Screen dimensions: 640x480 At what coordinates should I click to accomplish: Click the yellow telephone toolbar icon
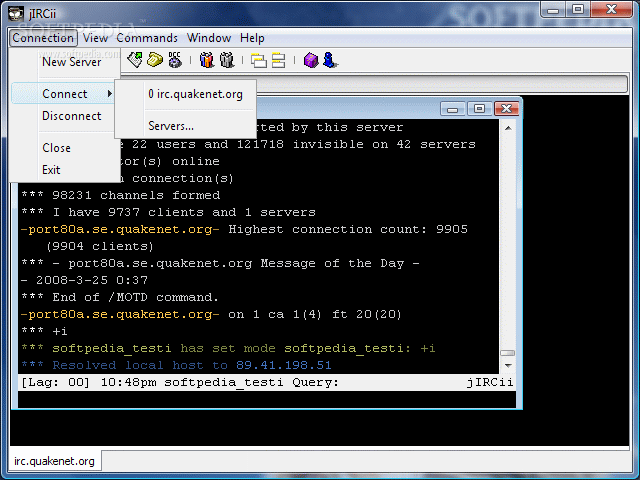pyautogui.click(x=155, y=60)
